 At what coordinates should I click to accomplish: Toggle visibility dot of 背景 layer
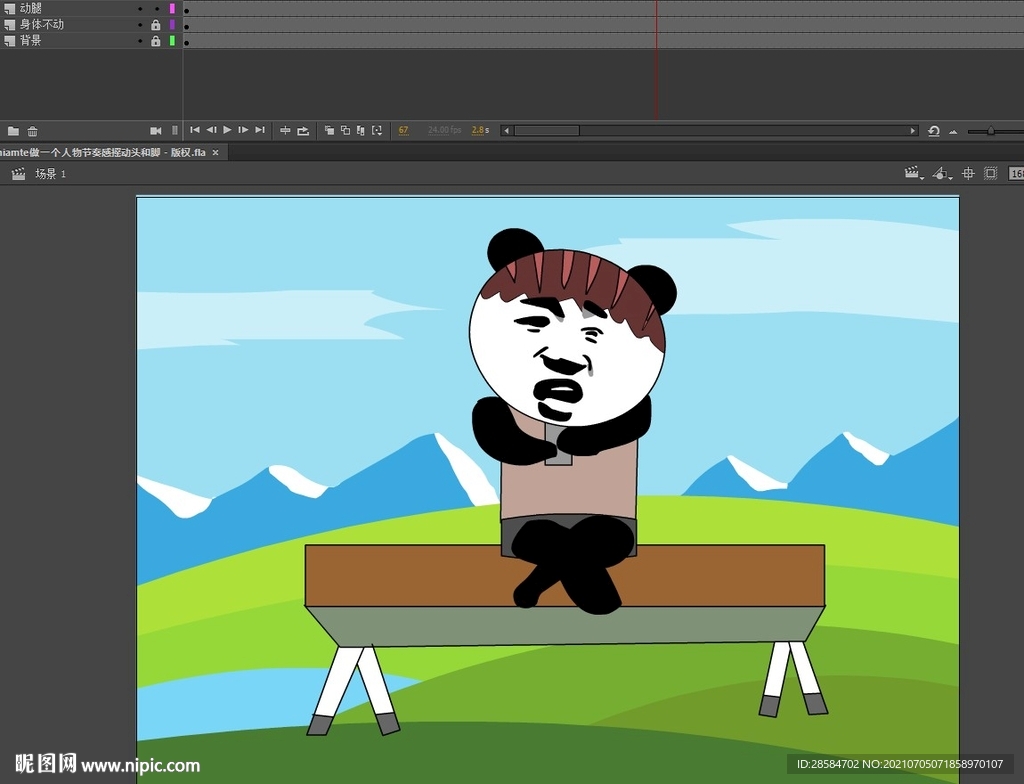point(140,41)
